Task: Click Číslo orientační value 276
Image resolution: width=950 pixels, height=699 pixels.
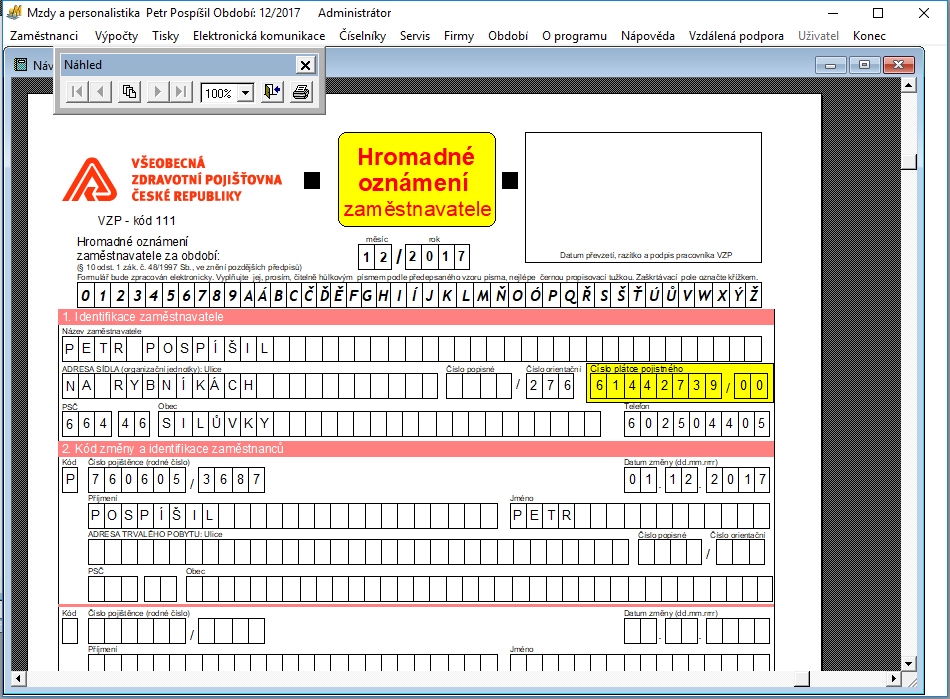Action: point(550,386)
